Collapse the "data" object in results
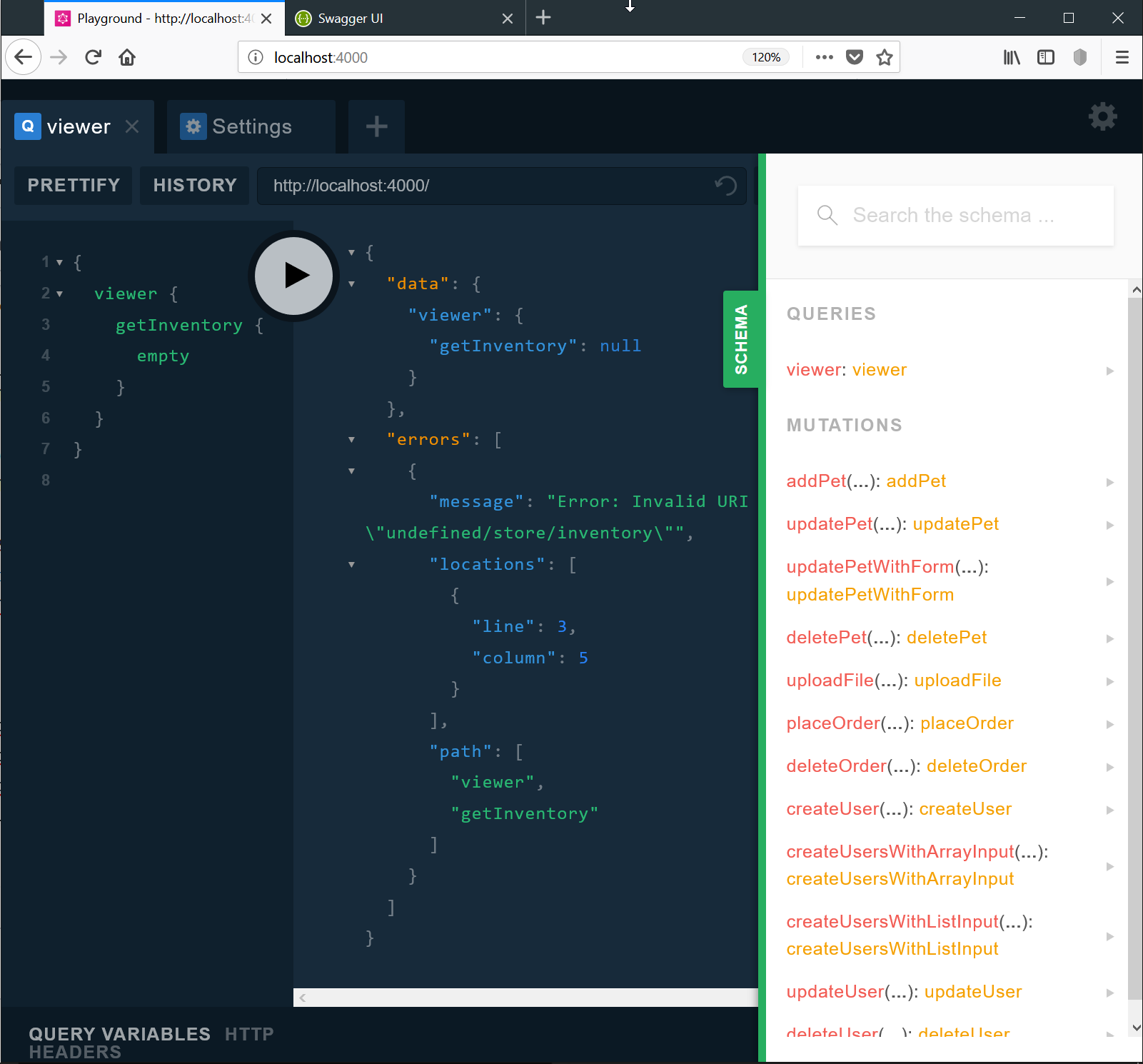Image resolution: width=1143 pixels, height=1064 pixels. coord(351,284)
